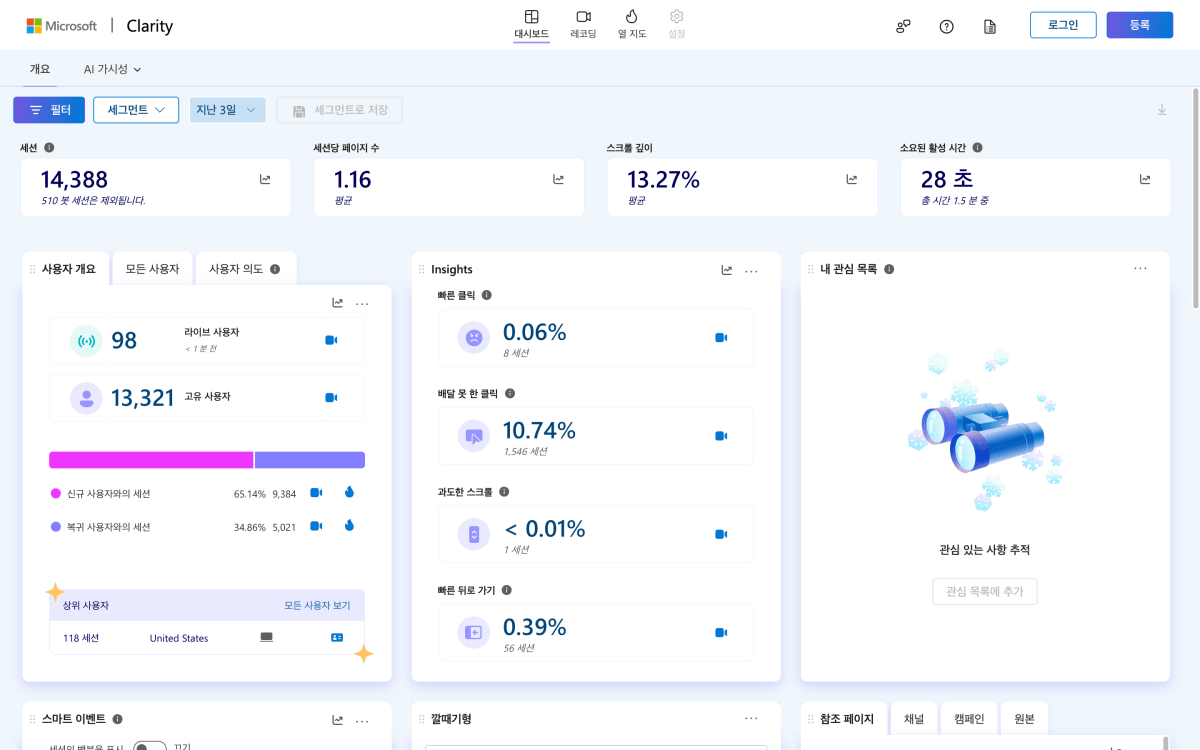The image size is (1200, 750).
Task: Open the 대시보드 dashboard tab
Action: 531,25
